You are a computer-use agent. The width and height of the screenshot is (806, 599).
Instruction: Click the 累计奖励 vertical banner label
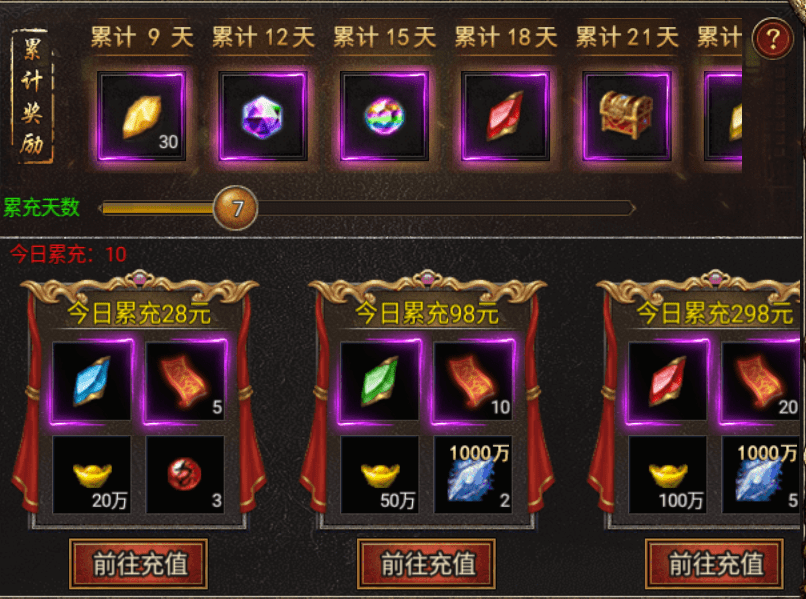point(32,96)
